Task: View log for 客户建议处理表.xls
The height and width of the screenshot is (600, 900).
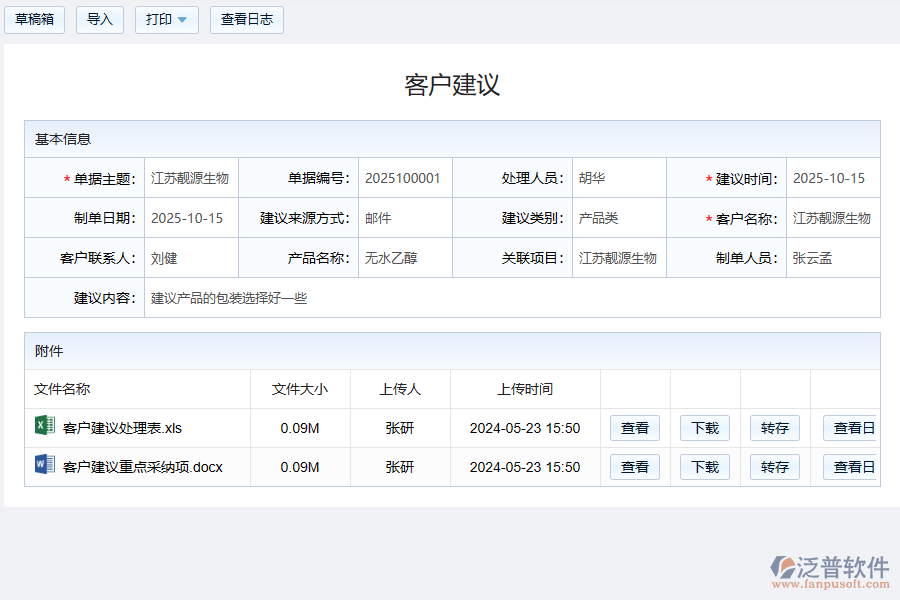Action: coord(850,428)
